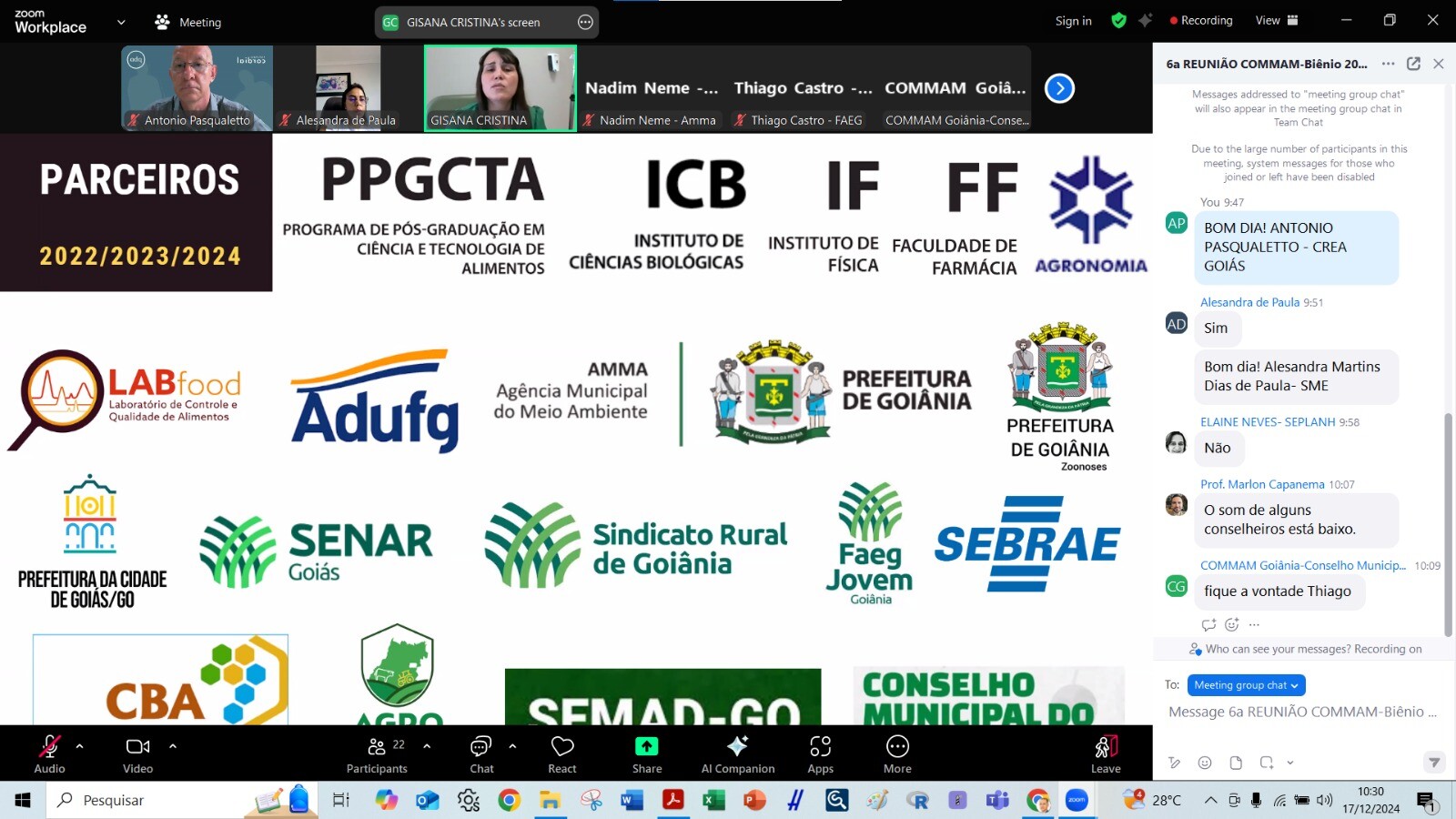Screen dimensions: 1456x819
Task: Click the Recording indicator
Action: 1201,20
